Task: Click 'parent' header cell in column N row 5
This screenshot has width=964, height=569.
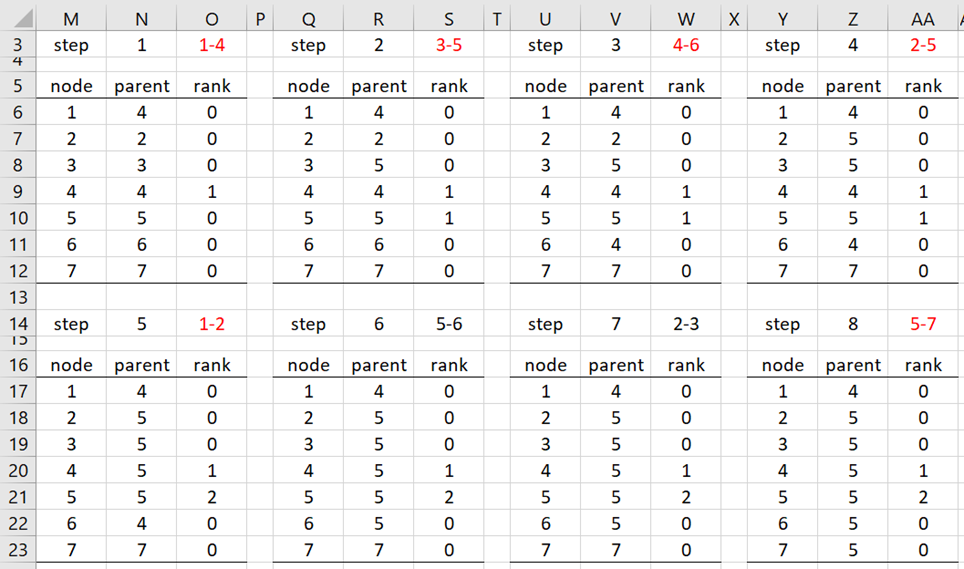Action: [141, 86]
